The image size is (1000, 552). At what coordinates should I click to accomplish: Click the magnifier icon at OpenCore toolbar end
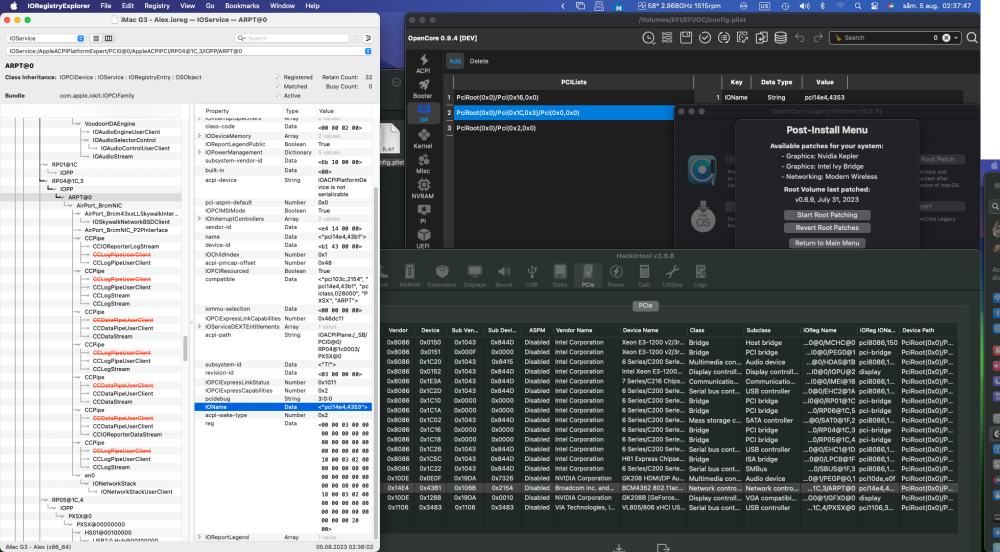tap(972, 38)
